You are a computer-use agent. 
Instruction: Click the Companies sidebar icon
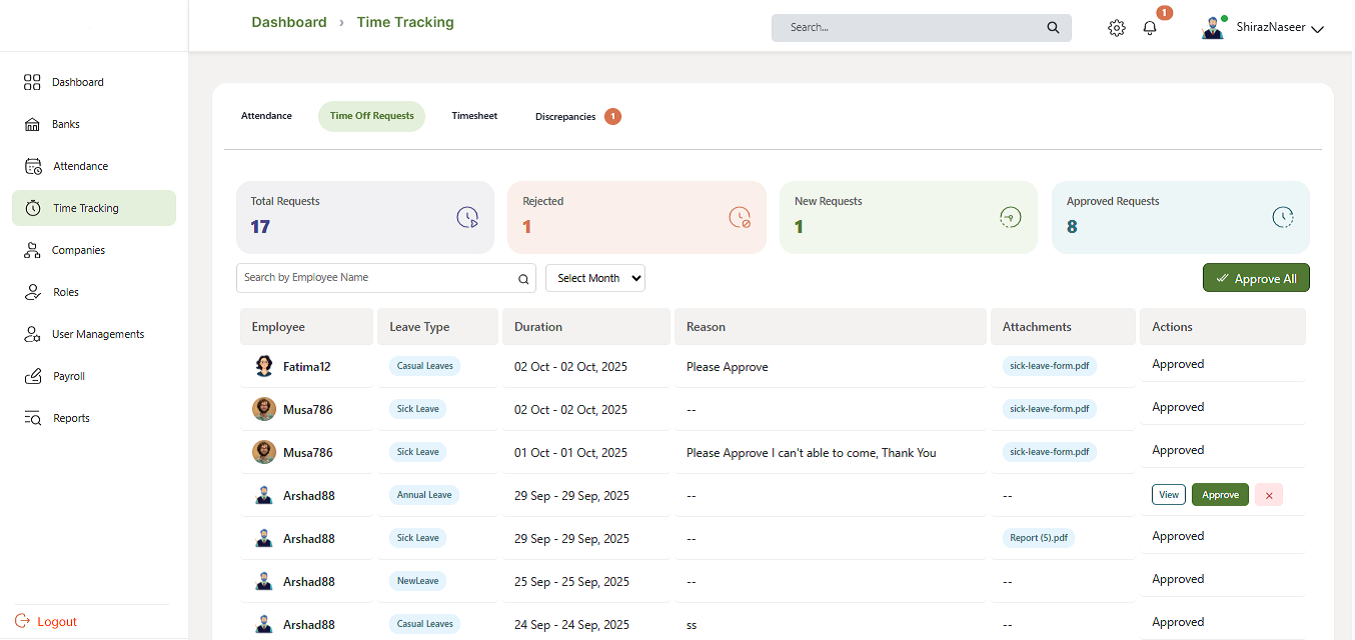point(33,249)
